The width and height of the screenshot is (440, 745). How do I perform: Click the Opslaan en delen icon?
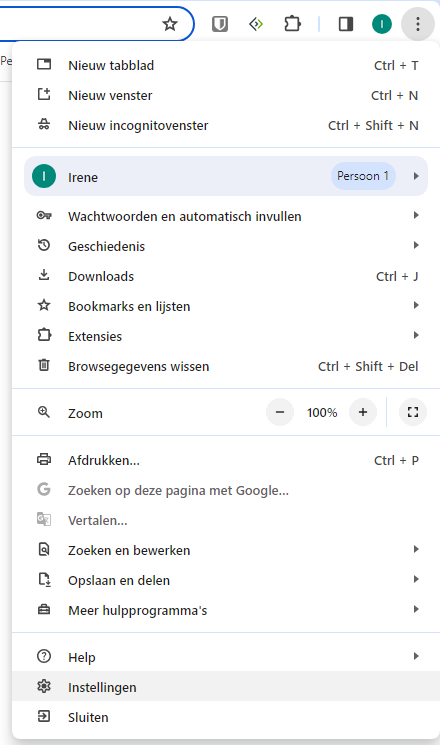44,580
